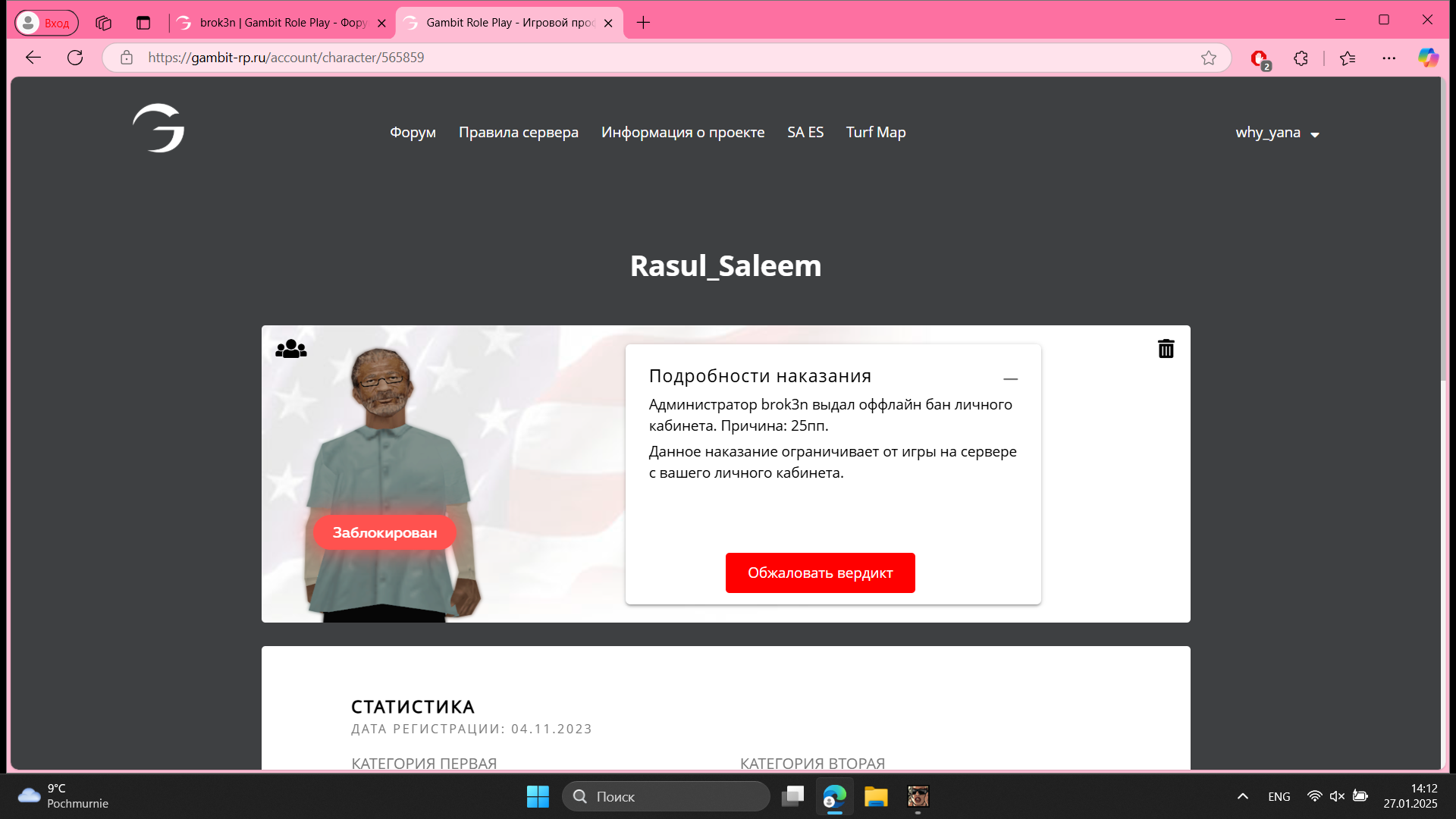
Task: Open File Explorer from taskbar
Action: click(x=875, y=797)
